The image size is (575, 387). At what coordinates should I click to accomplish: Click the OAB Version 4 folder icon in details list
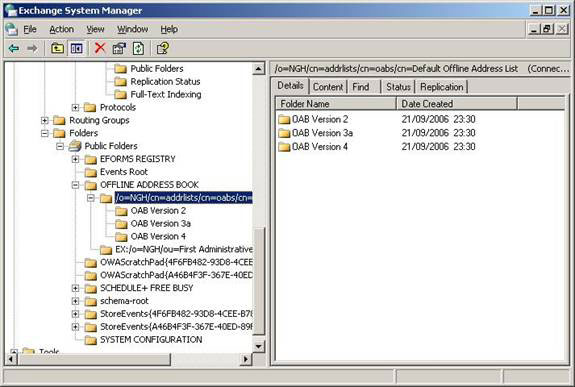coord(284,147)
